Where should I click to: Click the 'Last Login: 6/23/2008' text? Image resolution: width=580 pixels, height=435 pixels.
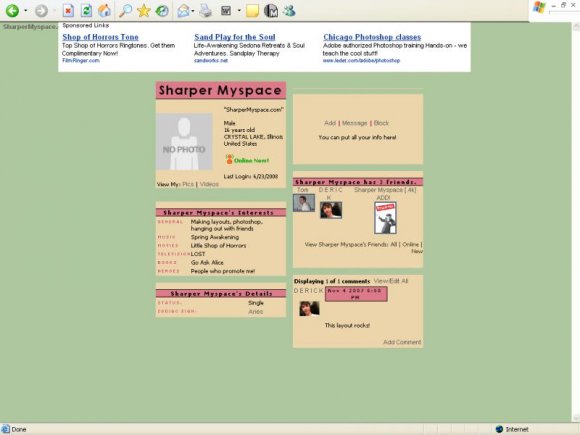tap(251, 176)
